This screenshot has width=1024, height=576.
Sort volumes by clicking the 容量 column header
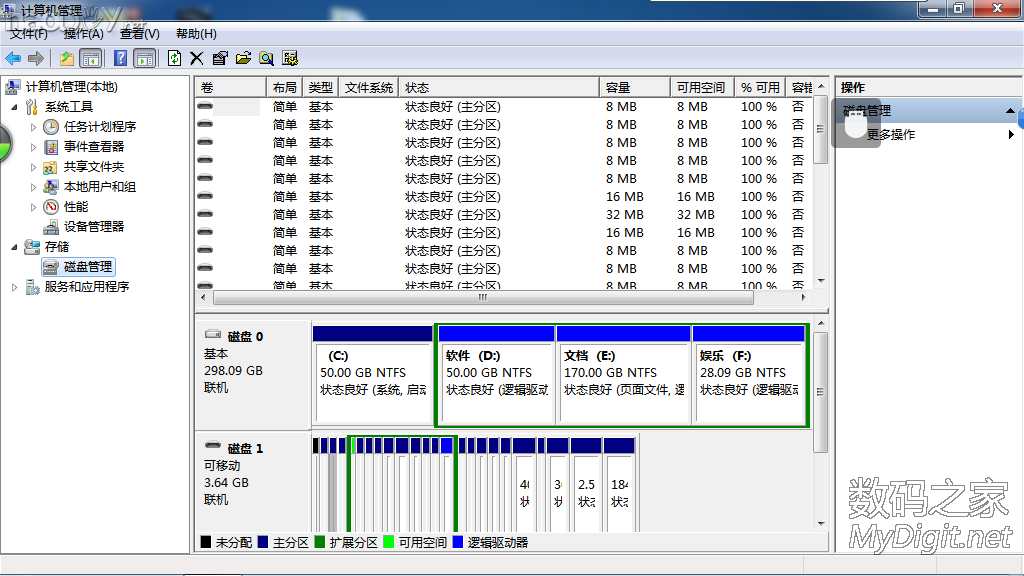click(x=633, y=86)
